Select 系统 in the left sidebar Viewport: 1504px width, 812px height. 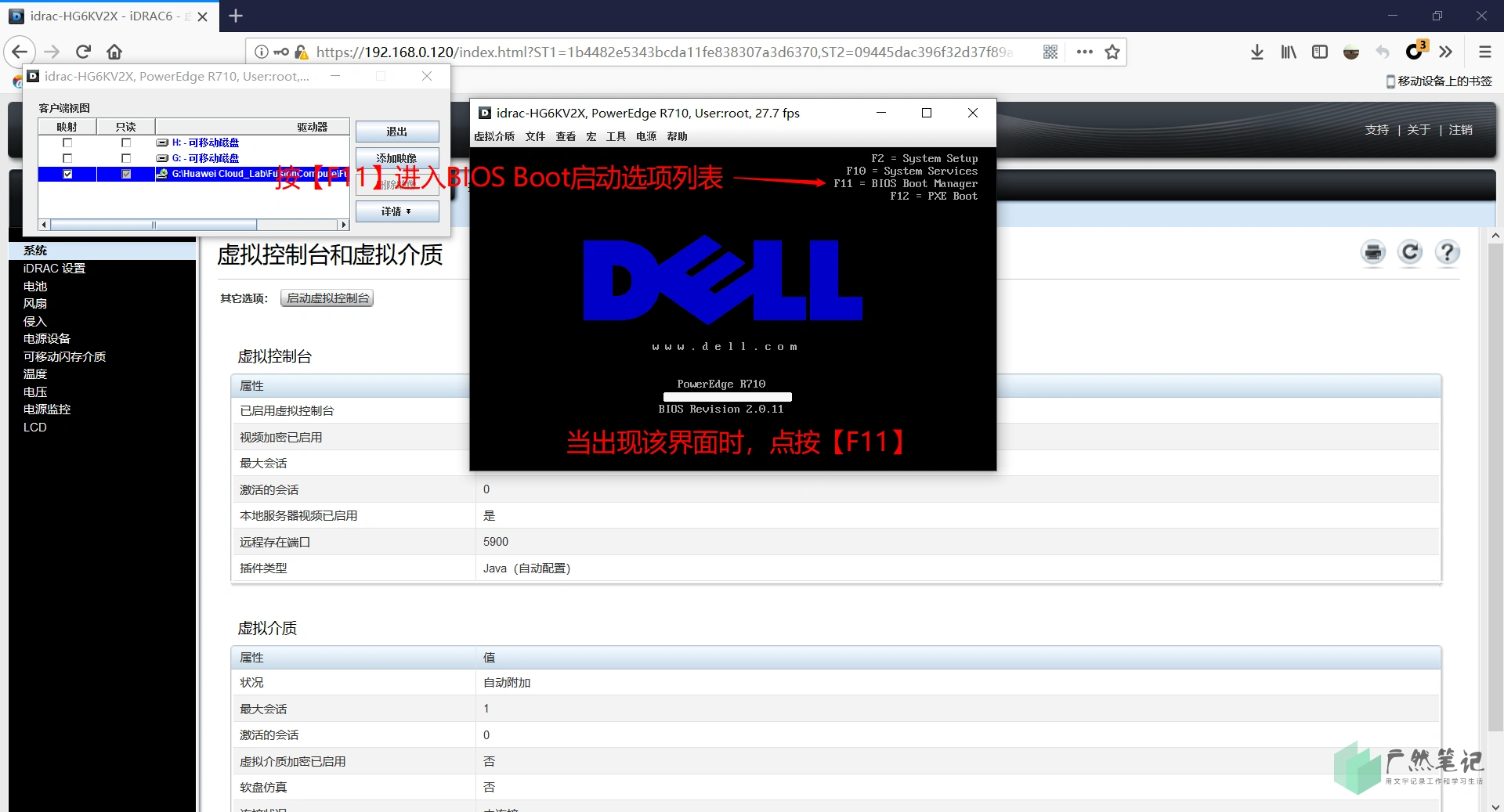(x=35, y=251)
